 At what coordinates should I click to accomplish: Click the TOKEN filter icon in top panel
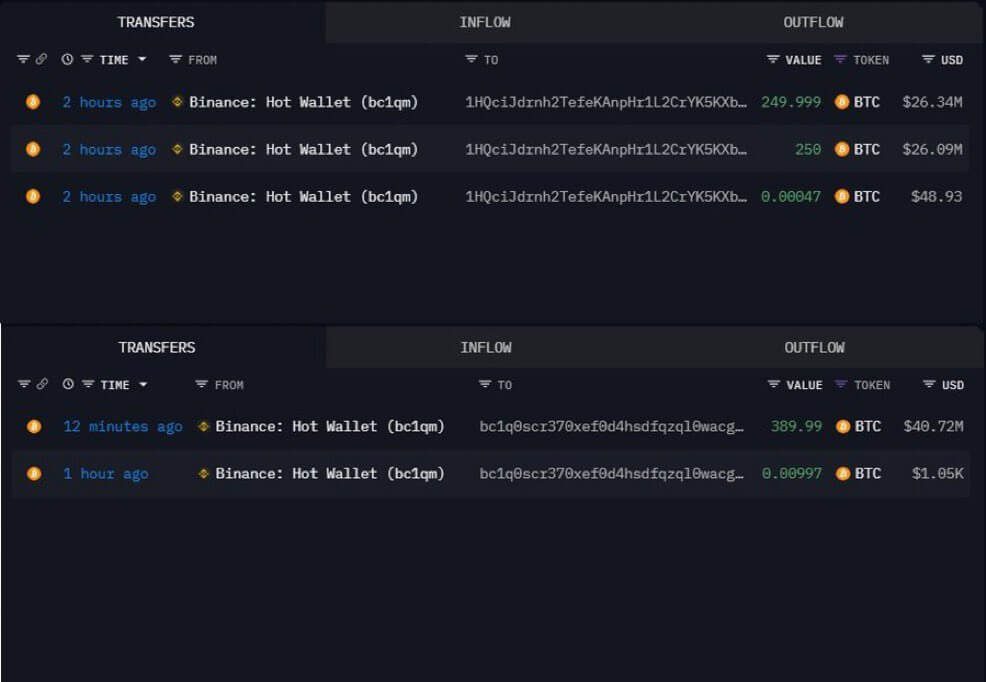[x=840, y=59]
